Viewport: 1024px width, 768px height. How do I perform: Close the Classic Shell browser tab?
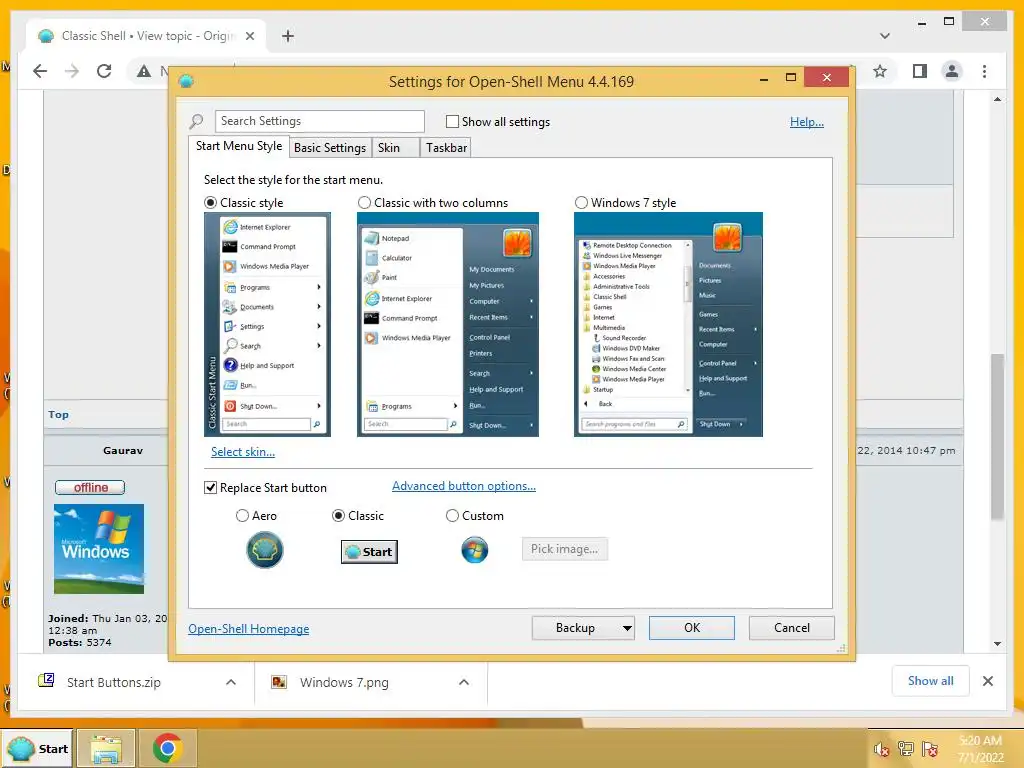pos(249,36)
